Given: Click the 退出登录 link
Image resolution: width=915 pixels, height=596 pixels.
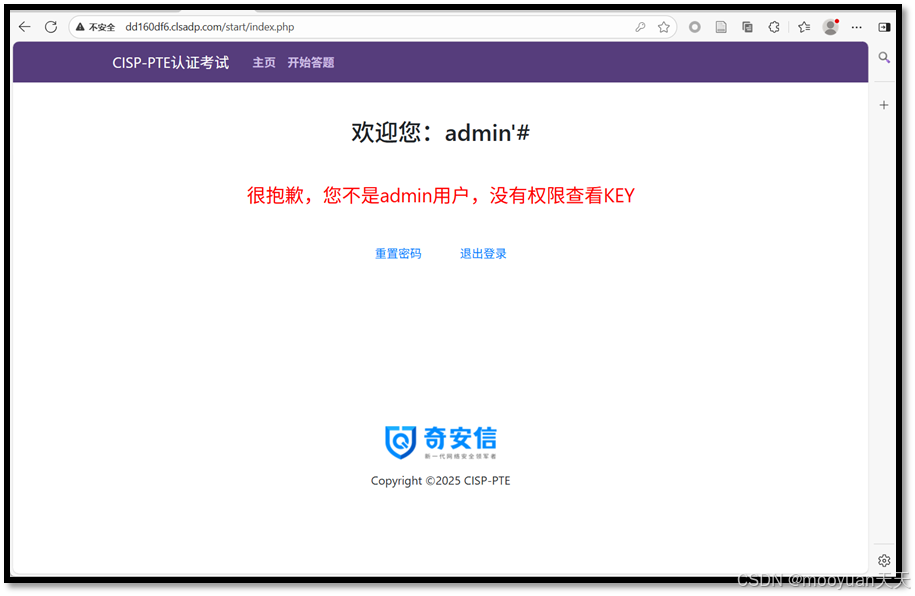Looking at the screenshot, I should [483, 253].
